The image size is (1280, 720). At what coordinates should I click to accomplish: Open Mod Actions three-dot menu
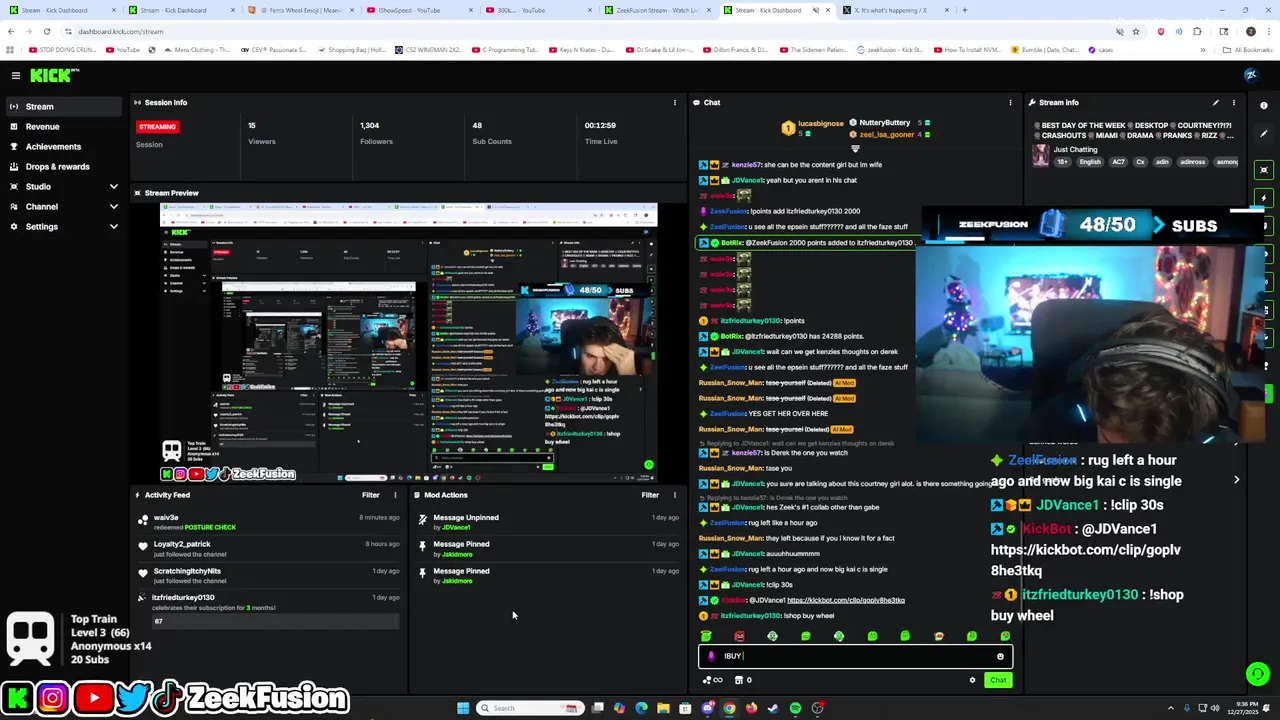pos(674,495)
